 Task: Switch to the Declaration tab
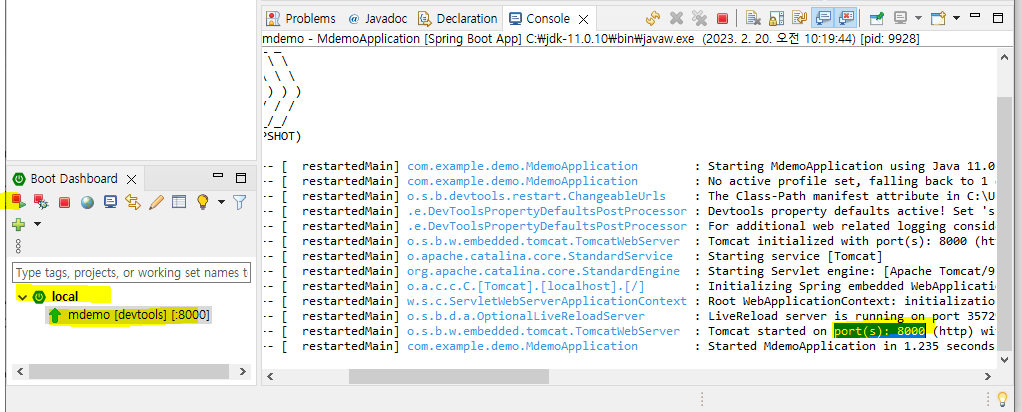(x=458, y=18)
